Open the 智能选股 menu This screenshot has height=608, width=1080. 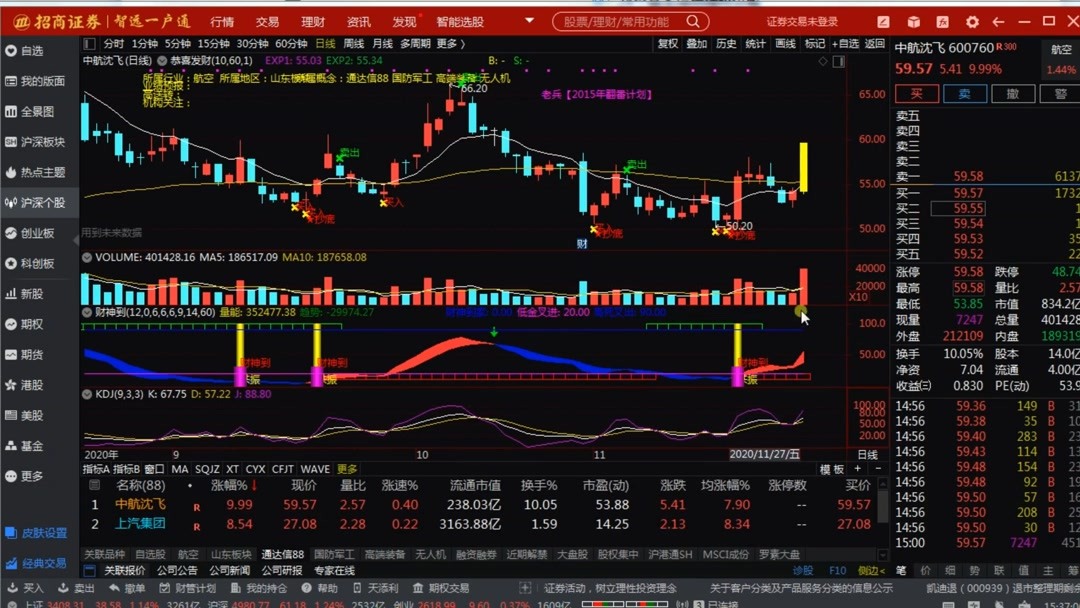point(462,20)
